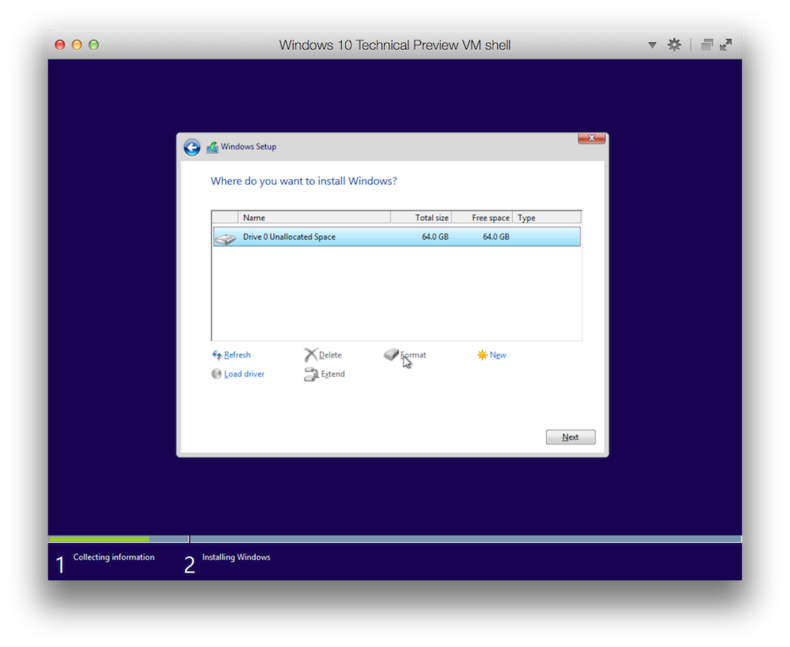Minimize the VM window with yellow button
The width and height of the screenshot is (790, 647).
click(x=77, y=45)
